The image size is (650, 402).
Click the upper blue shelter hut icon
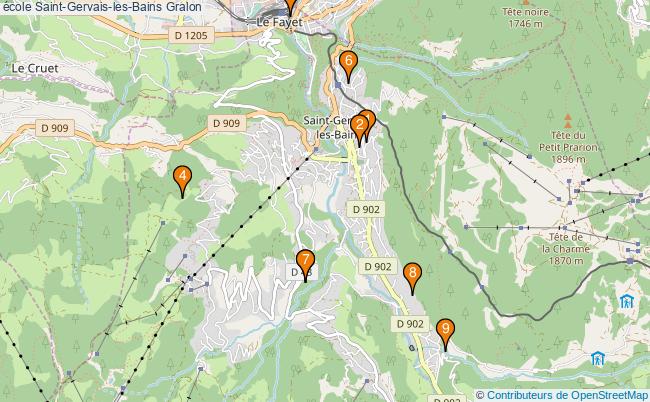pos(626,301)
